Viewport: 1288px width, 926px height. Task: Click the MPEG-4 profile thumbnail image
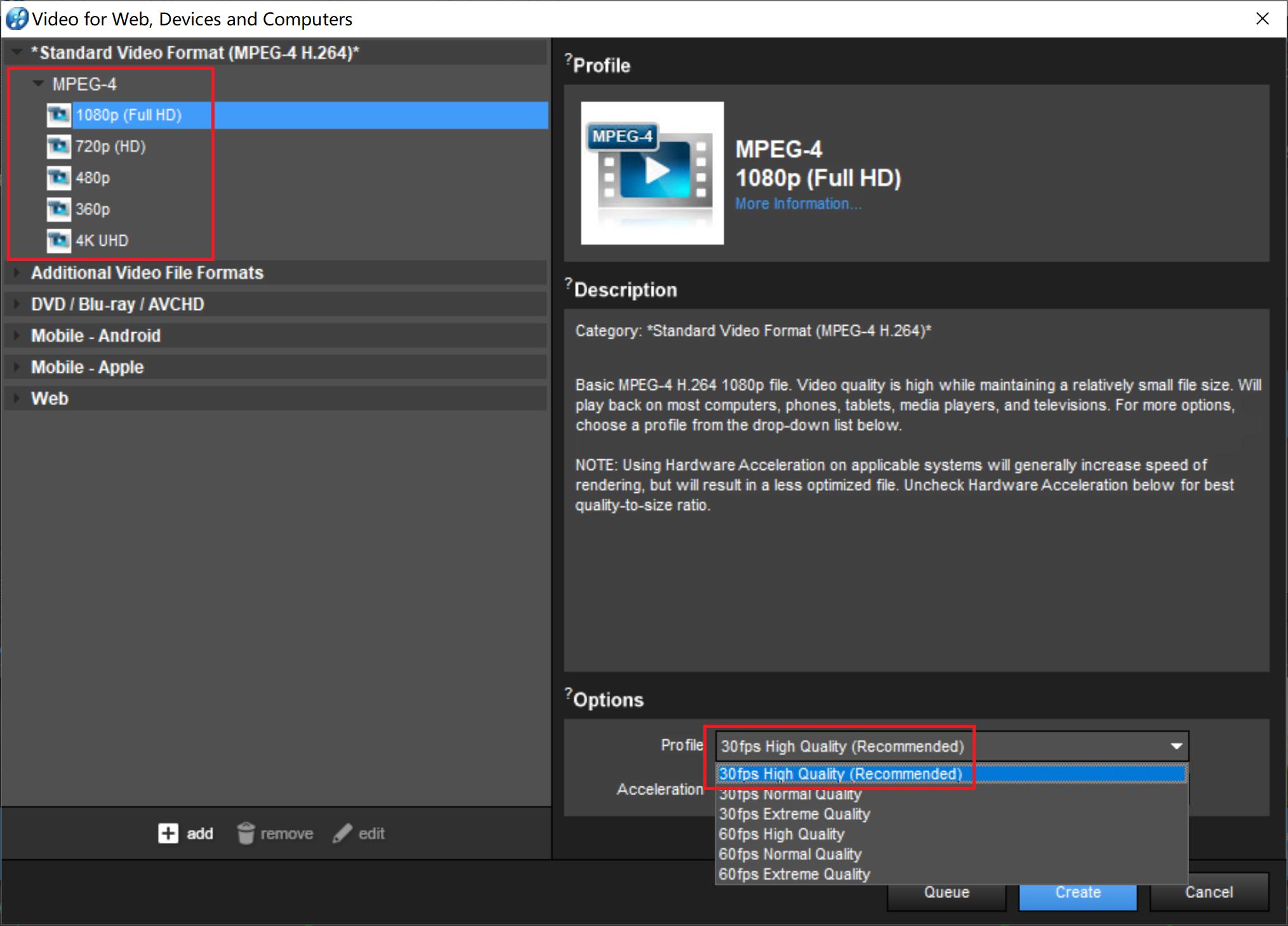(x=652, y=173)
